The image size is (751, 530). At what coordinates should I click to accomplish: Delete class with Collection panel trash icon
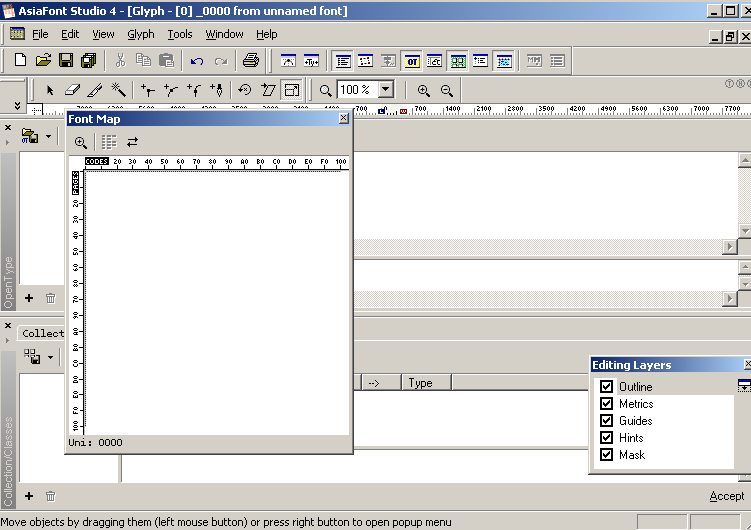pyautogui.click(x=51, y=496)
